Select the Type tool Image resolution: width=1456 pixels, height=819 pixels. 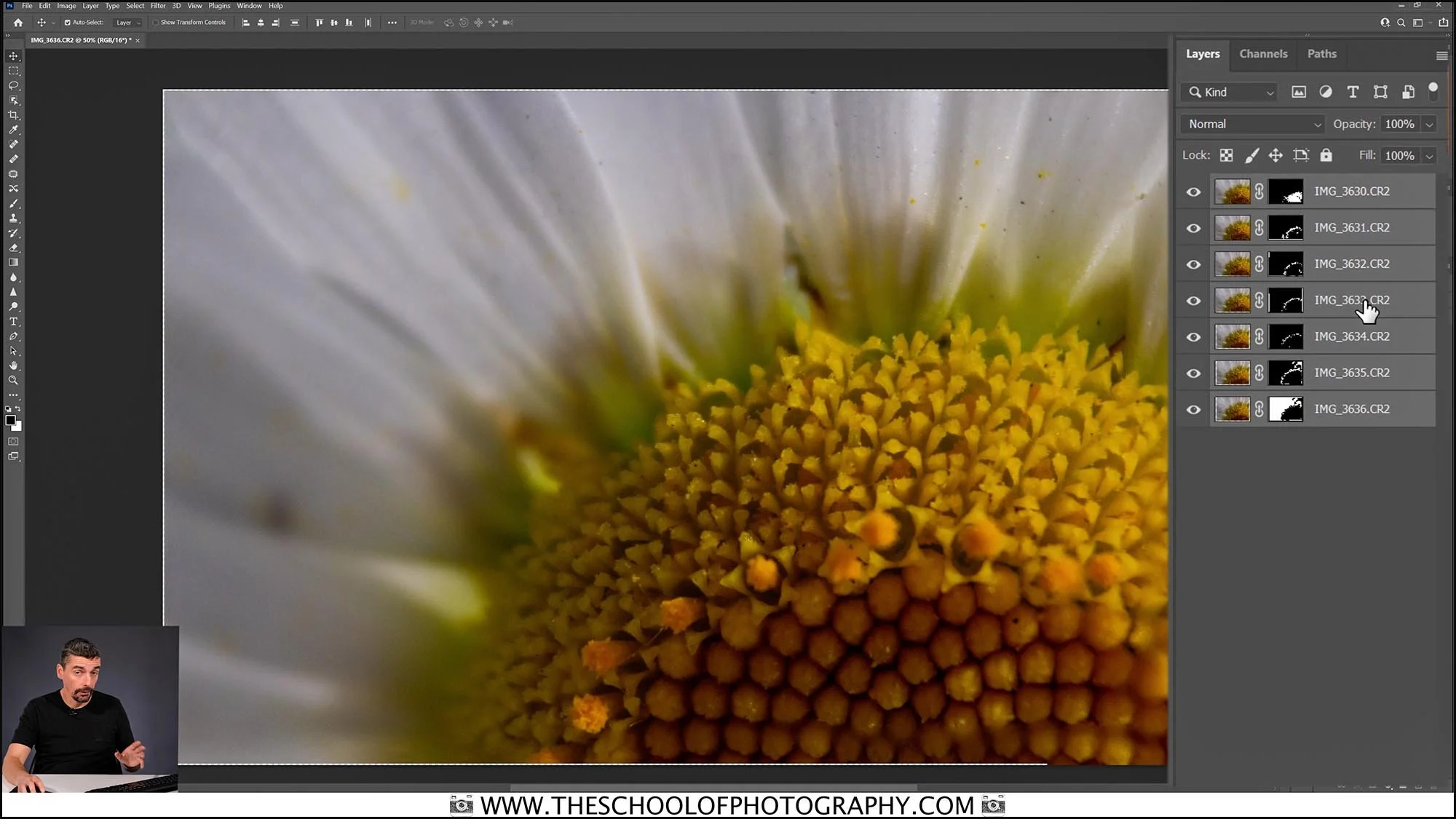pos(13,321)
